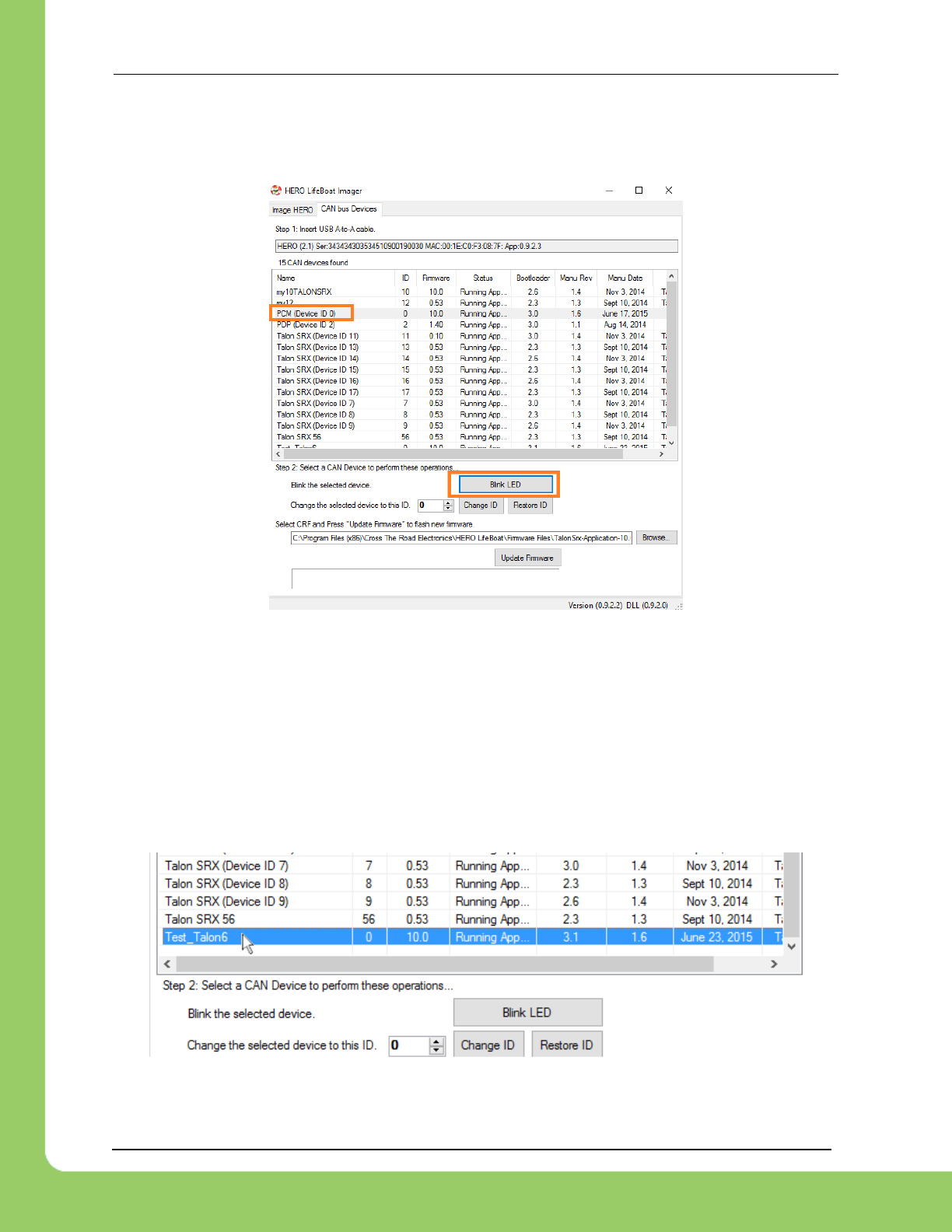952x1232 pixels.
Task: Click the Manu Rev column header
Action: (576, 278)
